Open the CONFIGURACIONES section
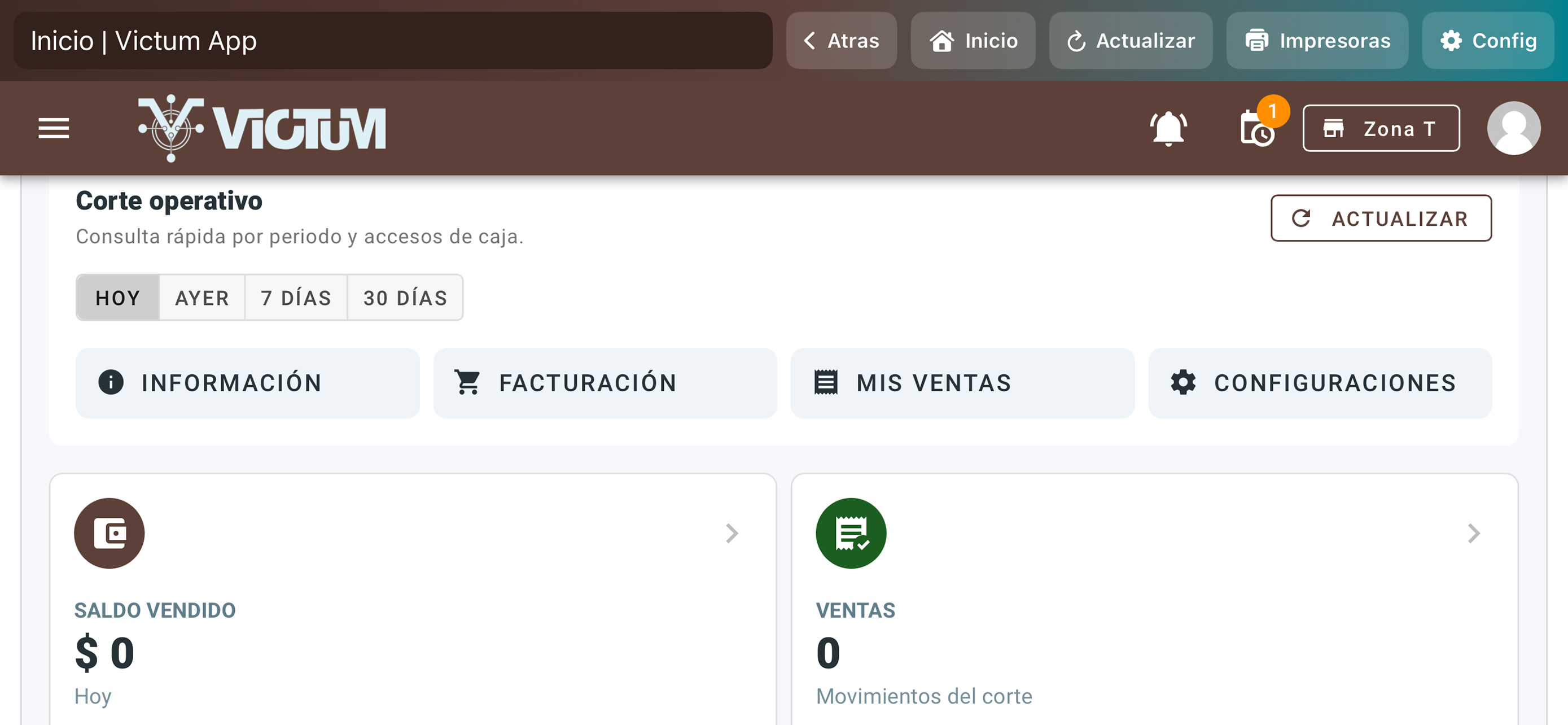Image resolution: width=1568 pixels, height=725 pixels. 1320,383
